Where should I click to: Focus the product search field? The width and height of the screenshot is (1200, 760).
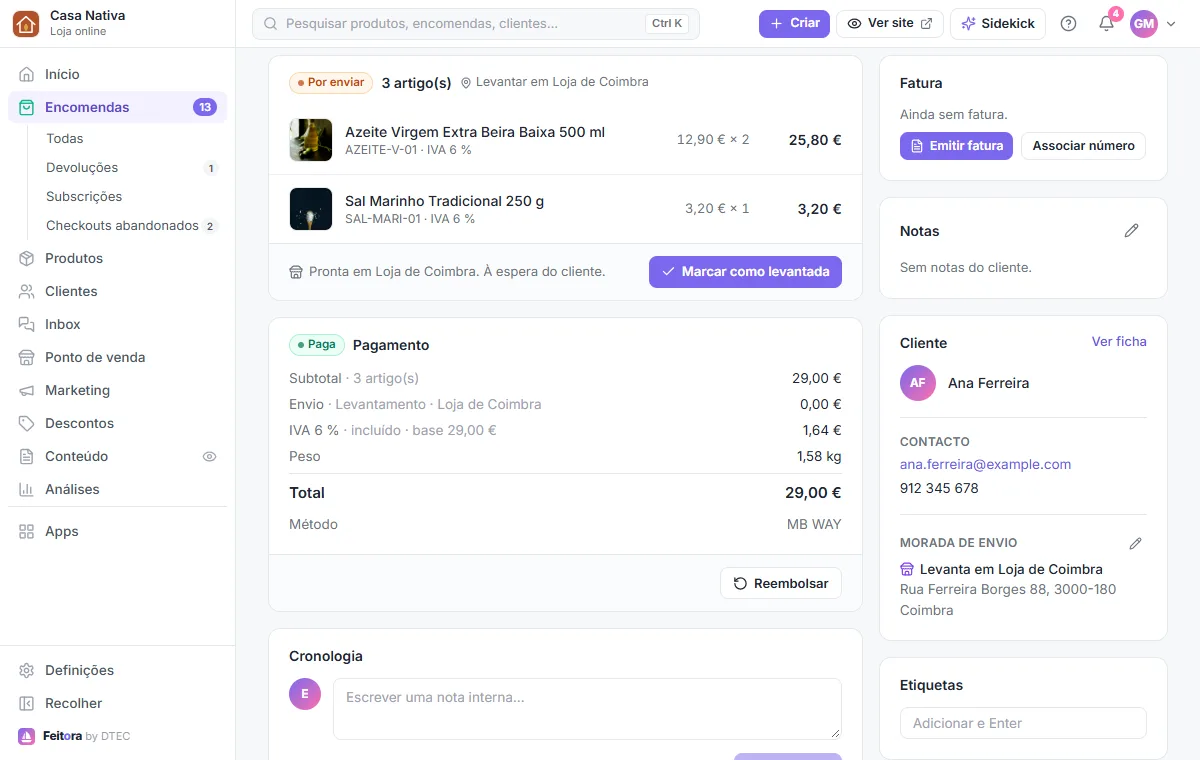476,24
